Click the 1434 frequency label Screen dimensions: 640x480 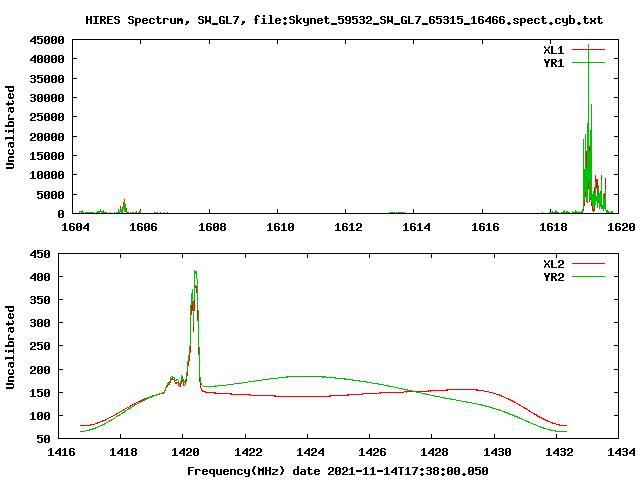(x=621, y=452)
